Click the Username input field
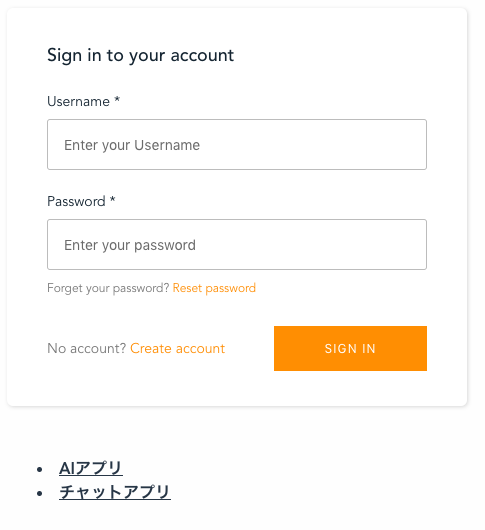The height and width of the screenshot is (530, 485). pyautogui.click(x=237, y=144)
